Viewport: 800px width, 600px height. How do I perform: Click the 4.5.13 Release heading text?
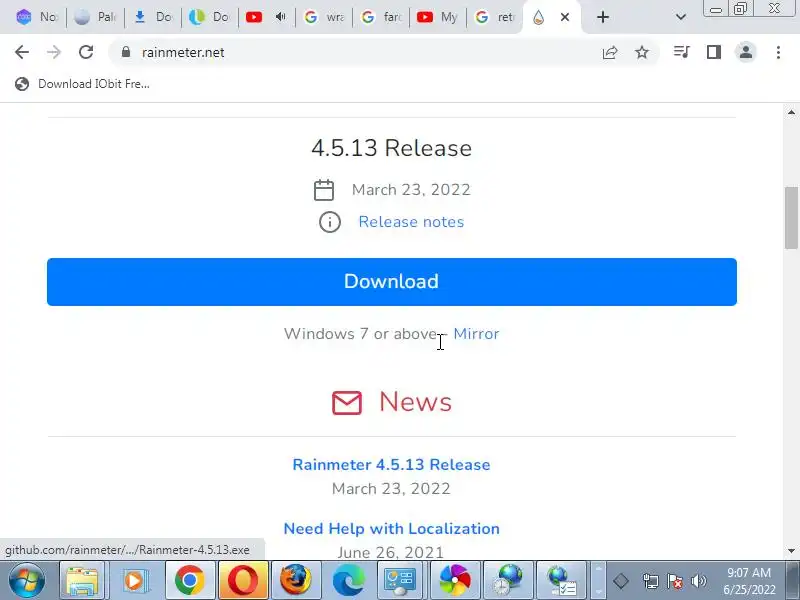(x=391, y=148)
